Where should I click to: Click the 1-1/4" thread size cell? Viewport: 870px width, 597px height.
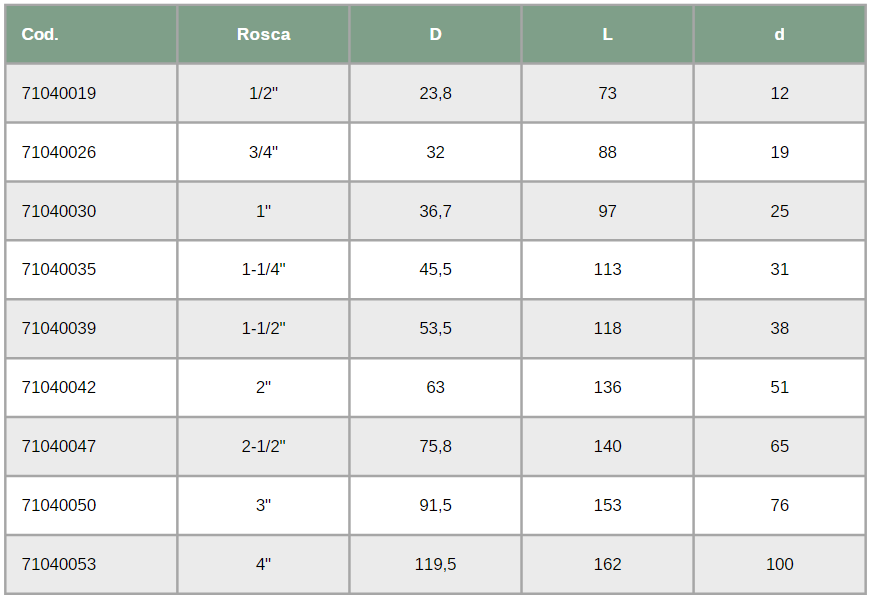tap(264, 269)
